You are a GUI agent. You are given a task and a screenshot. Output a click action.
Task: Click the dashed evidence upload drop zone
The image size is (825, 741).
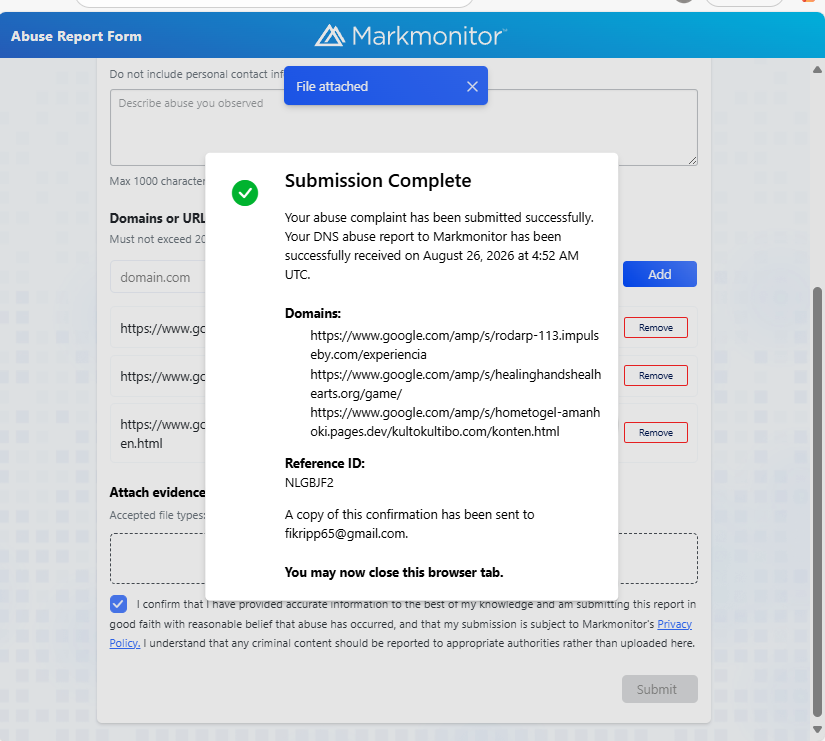click(x=404, y=558)
